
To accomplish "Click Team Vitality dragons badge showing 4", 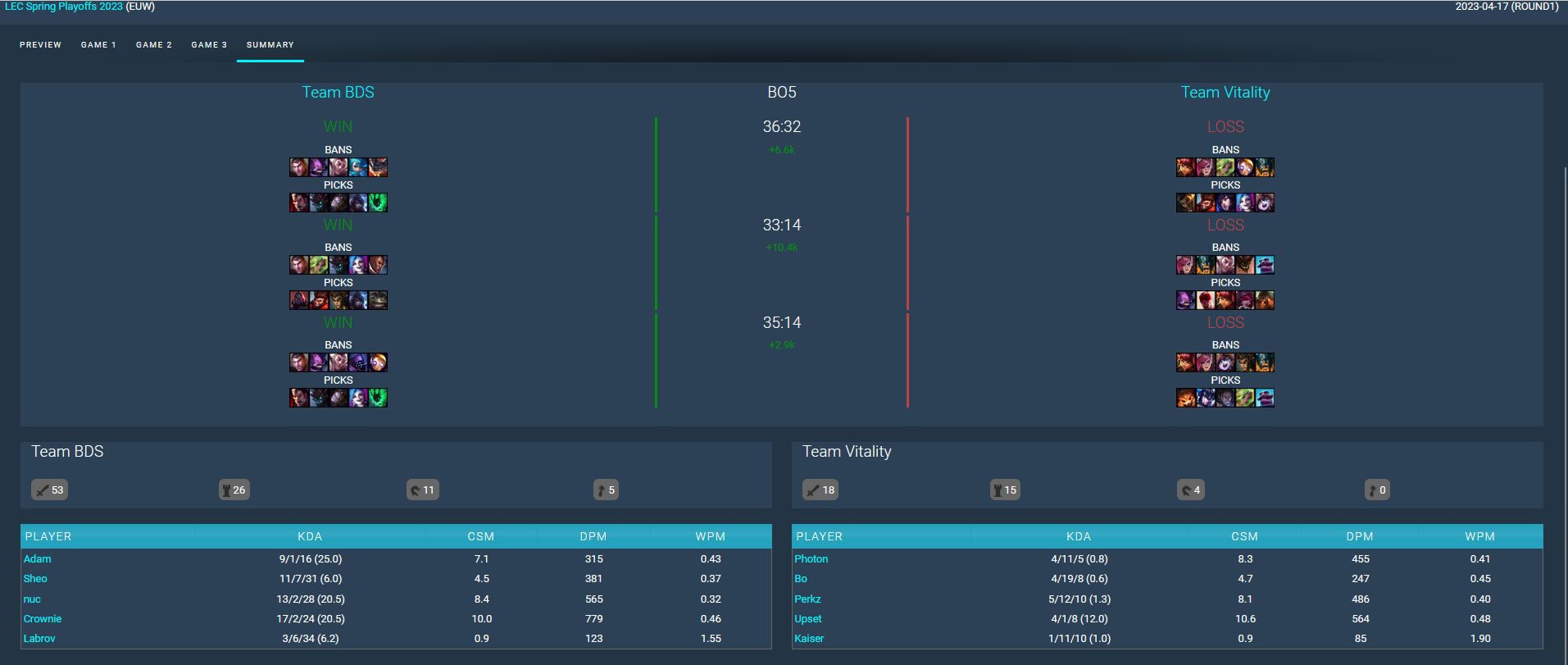I will (x=1190, y=490).
